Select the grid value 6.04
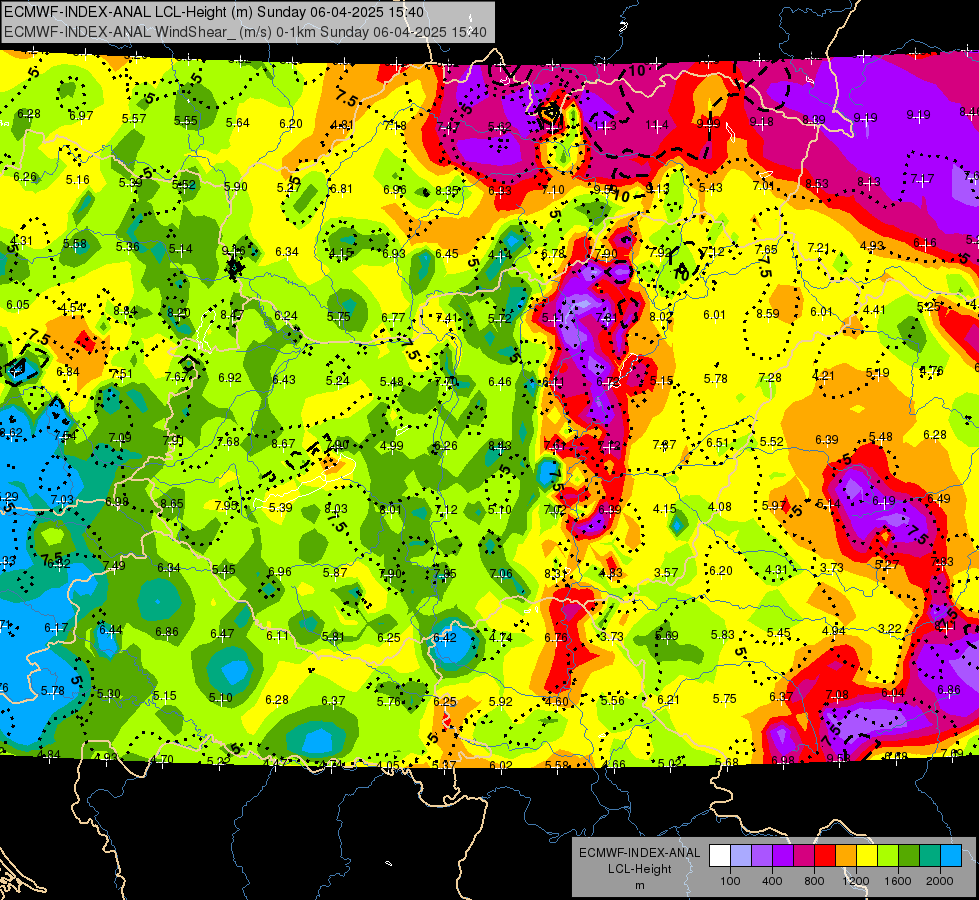This screenshot has width=979, height=900. pos(893,692)
